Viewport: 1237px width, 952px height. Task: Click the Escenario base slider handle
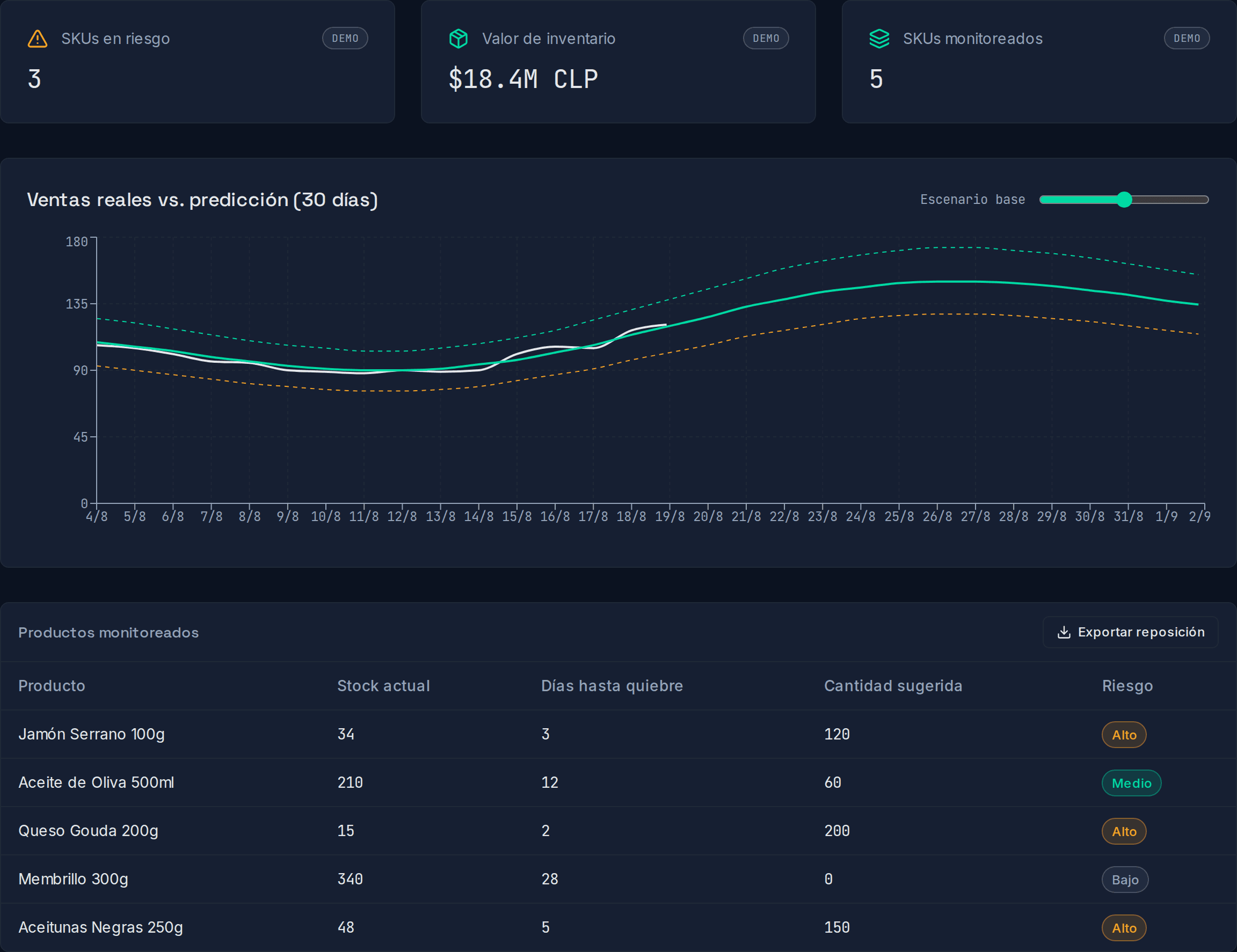(1124, 199)
